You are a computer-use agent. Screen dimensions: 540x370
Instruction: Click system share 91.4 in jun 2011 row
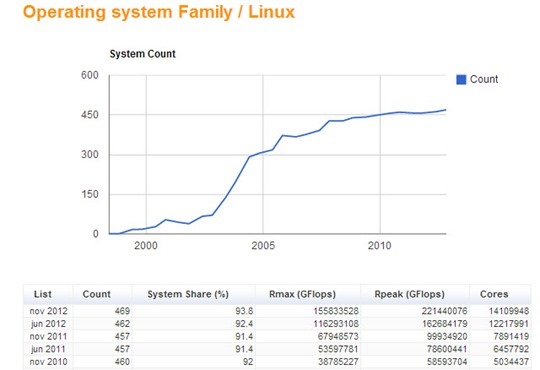coord(244,349)
